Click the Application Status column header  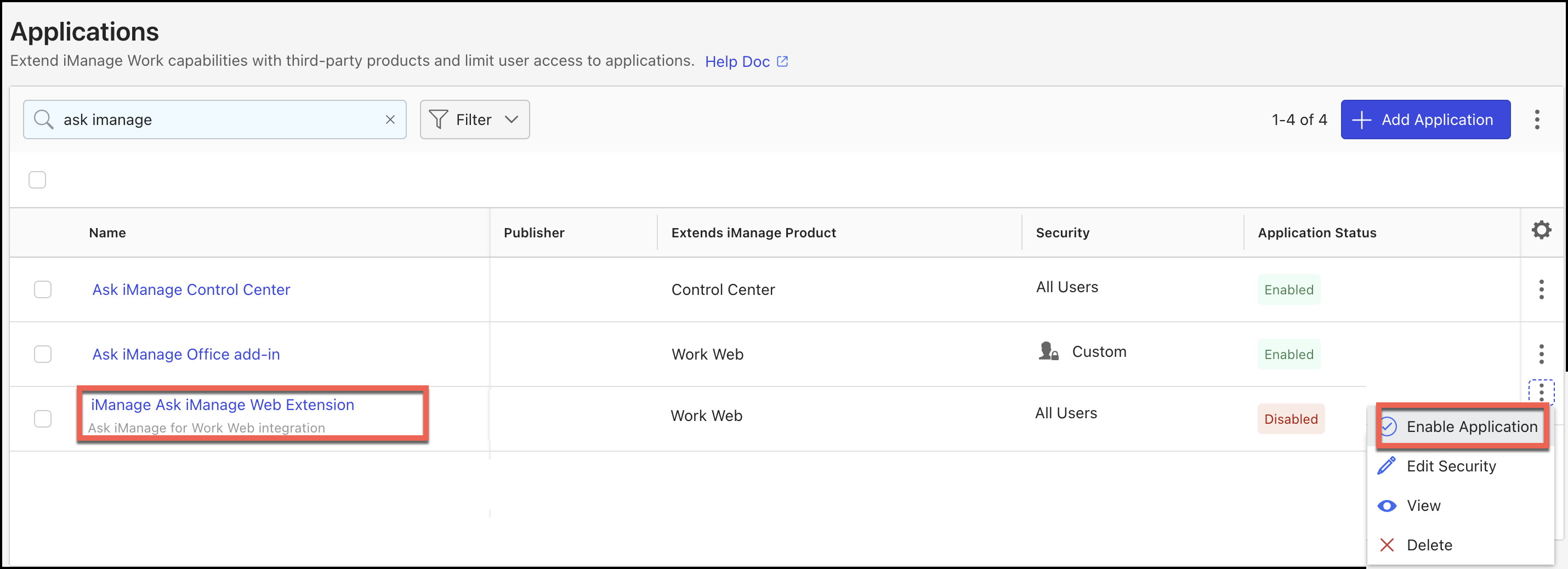click(1316, 232)
